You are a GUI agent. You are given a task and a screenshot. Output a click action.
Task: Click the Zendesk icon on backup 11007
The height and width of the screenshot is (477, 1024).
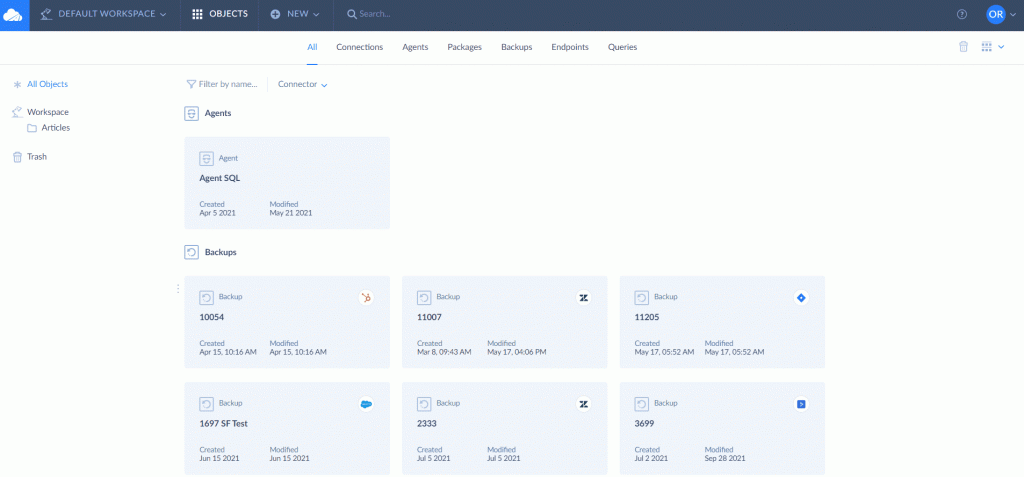point(583,298)
